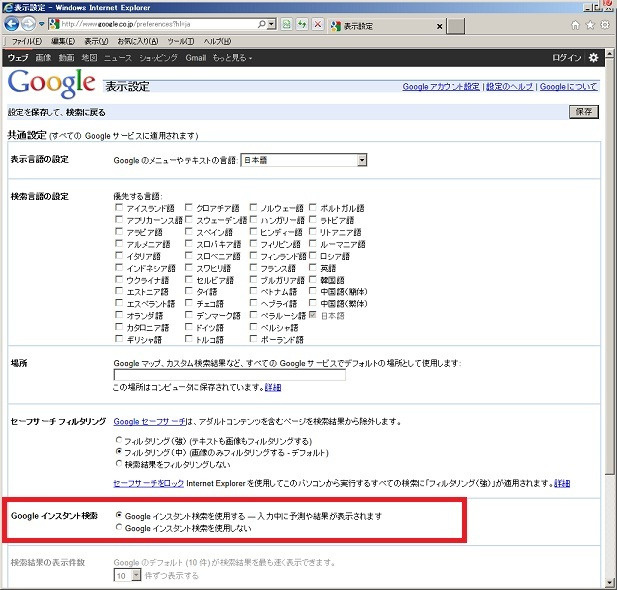Image resolution: width=617 pixels, height=590 pixels.
Task: Open a new tab with the blank tab button
Action: pyautogui.click(x=456, y=26)
